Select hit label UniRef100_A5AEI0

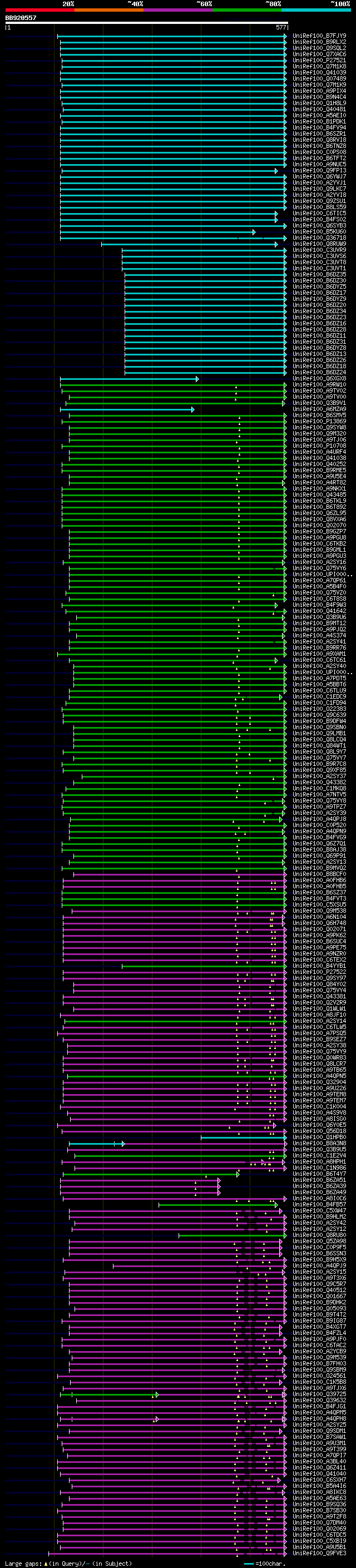[319, 115]
